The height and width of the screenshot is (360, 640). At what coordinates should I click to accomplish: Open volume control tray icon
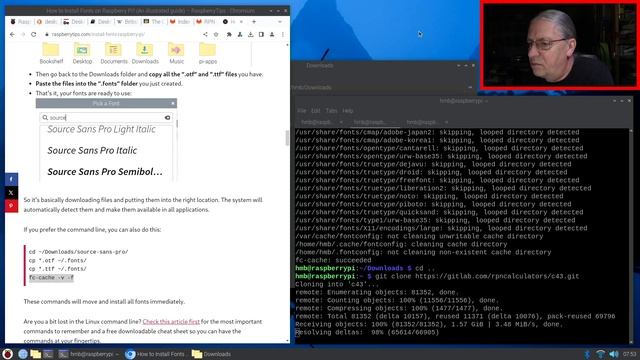point(613,354)
